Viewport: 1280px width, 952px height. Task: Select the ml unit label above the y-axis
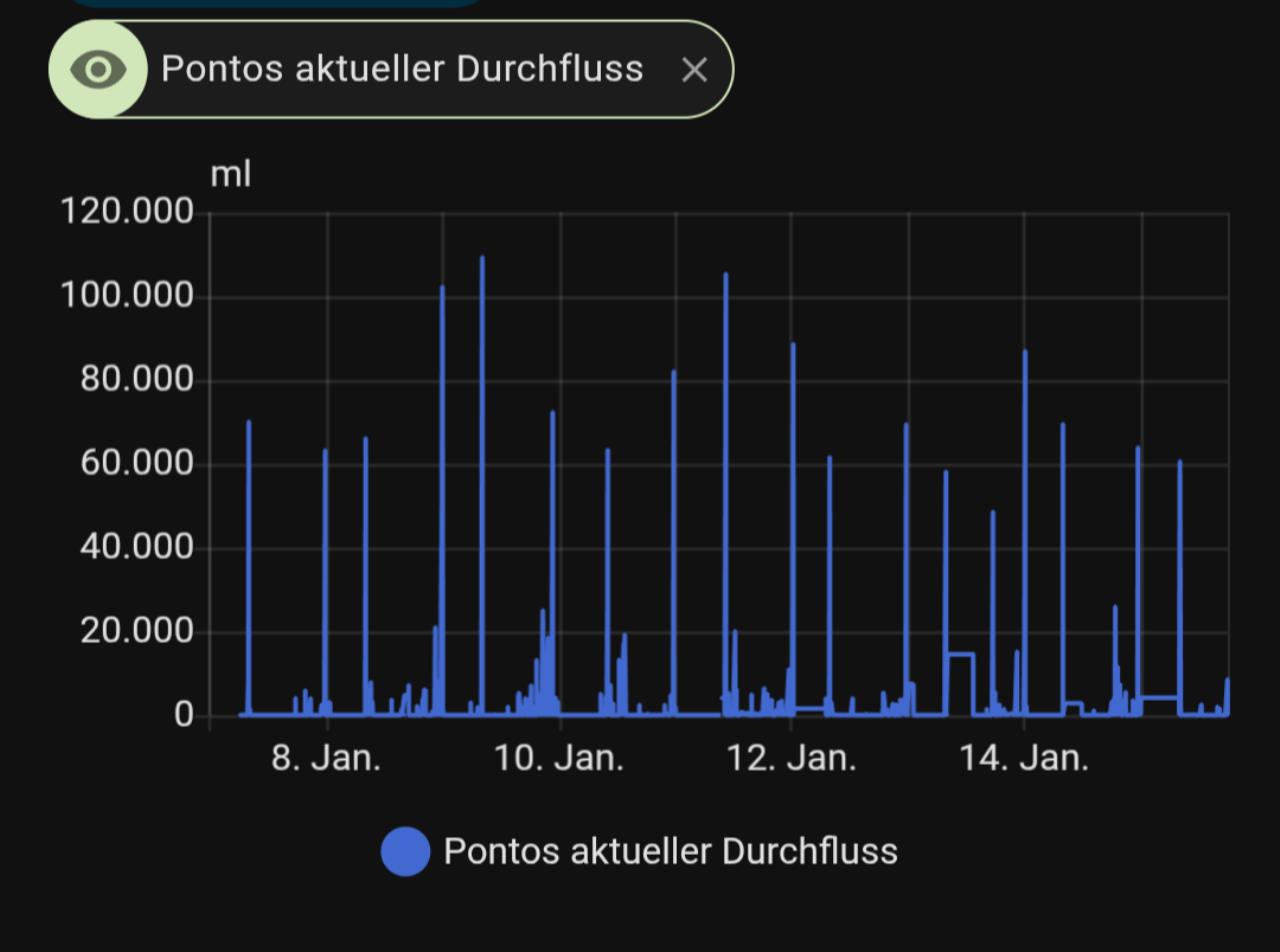click(x=230, y=174)
